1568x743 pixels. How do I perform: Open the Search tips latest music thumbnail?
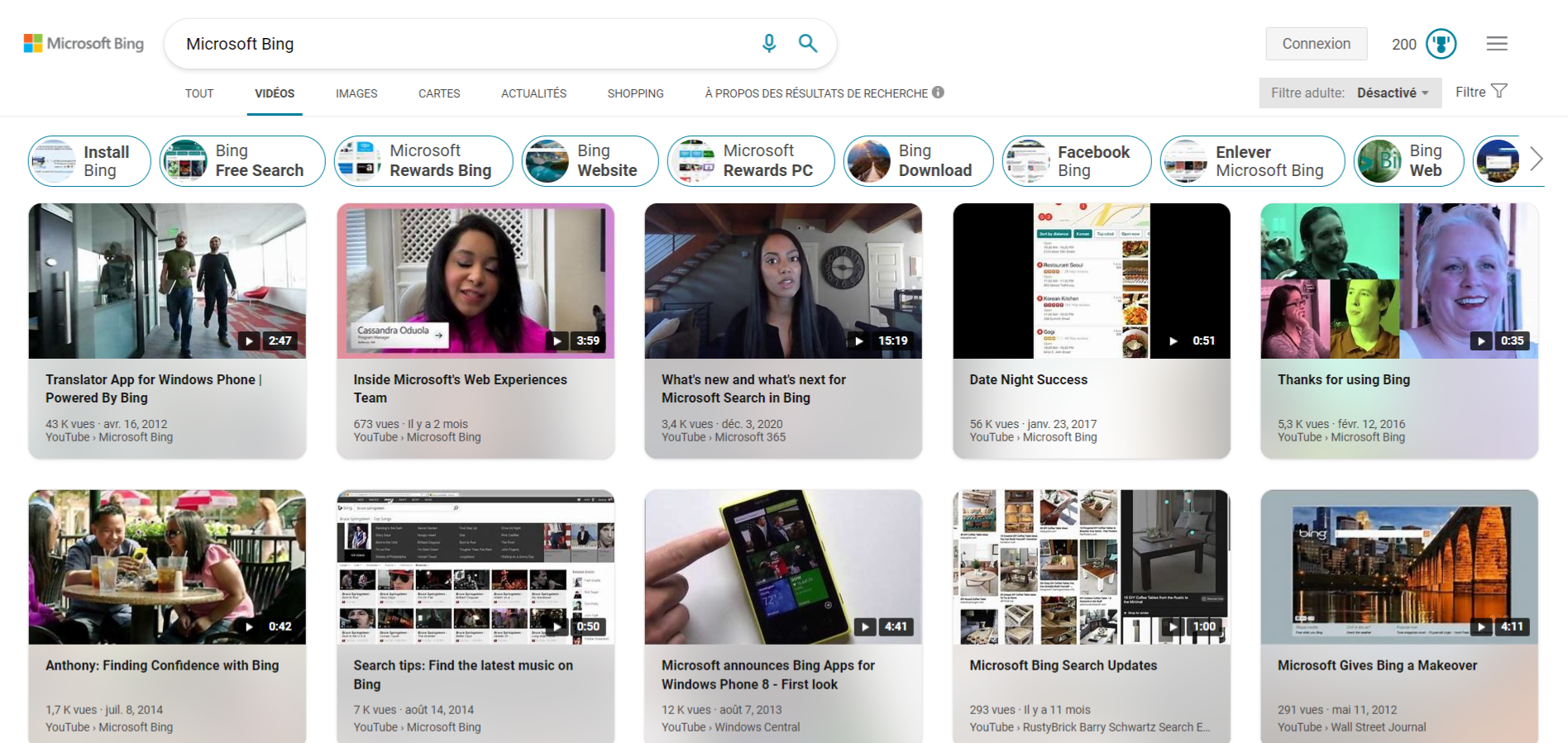476,567
